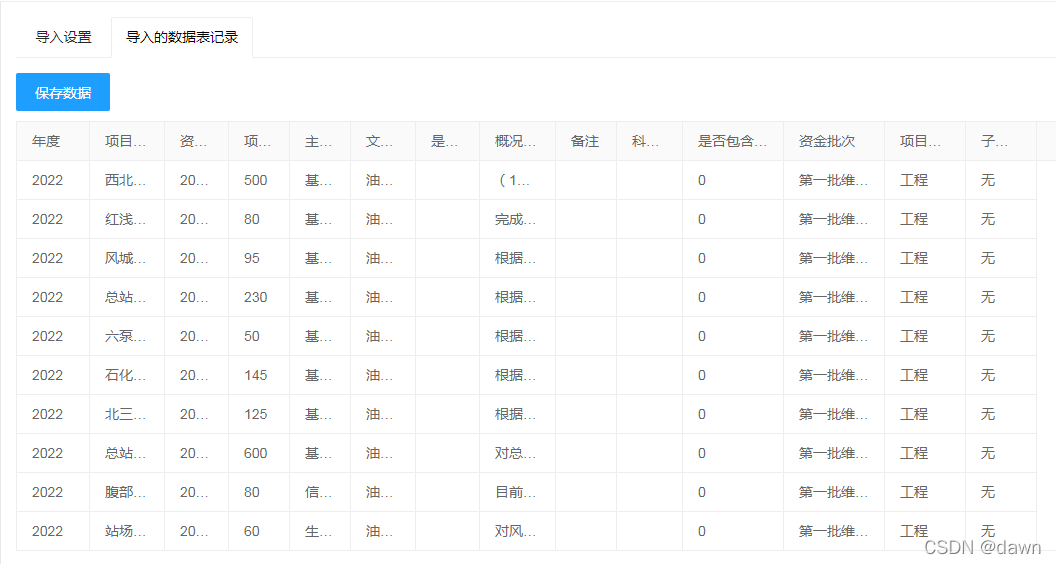Click the 信… cell in 腹部 row
The image size is (1056, 564).
319,493
